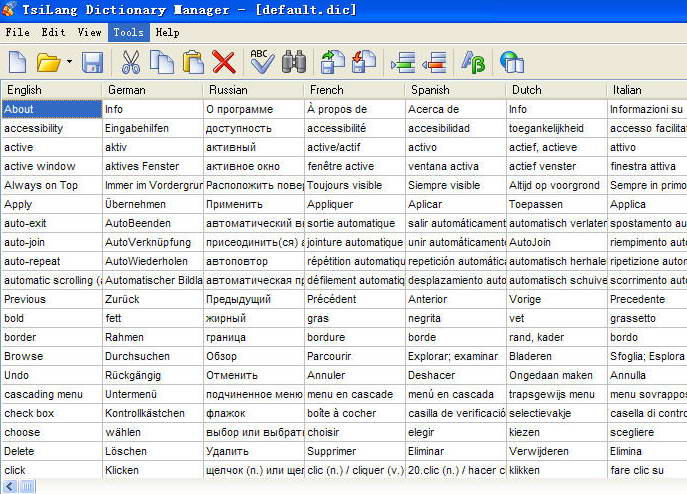This screenshot has width=687, height=494.
Task: Open a dictionary with the folder icon
Action: coord(48,62)
